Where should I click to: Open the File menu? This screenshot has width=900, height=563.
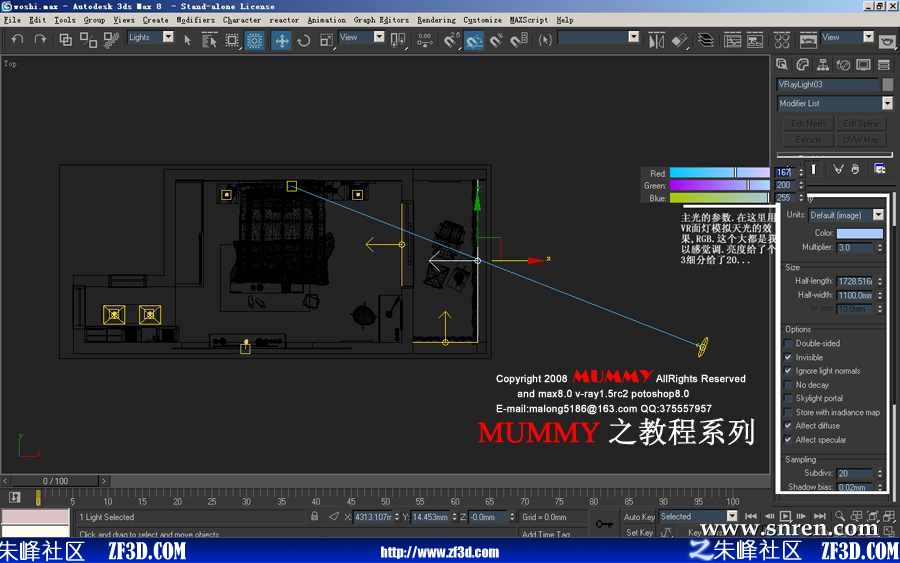coord(12,20)
